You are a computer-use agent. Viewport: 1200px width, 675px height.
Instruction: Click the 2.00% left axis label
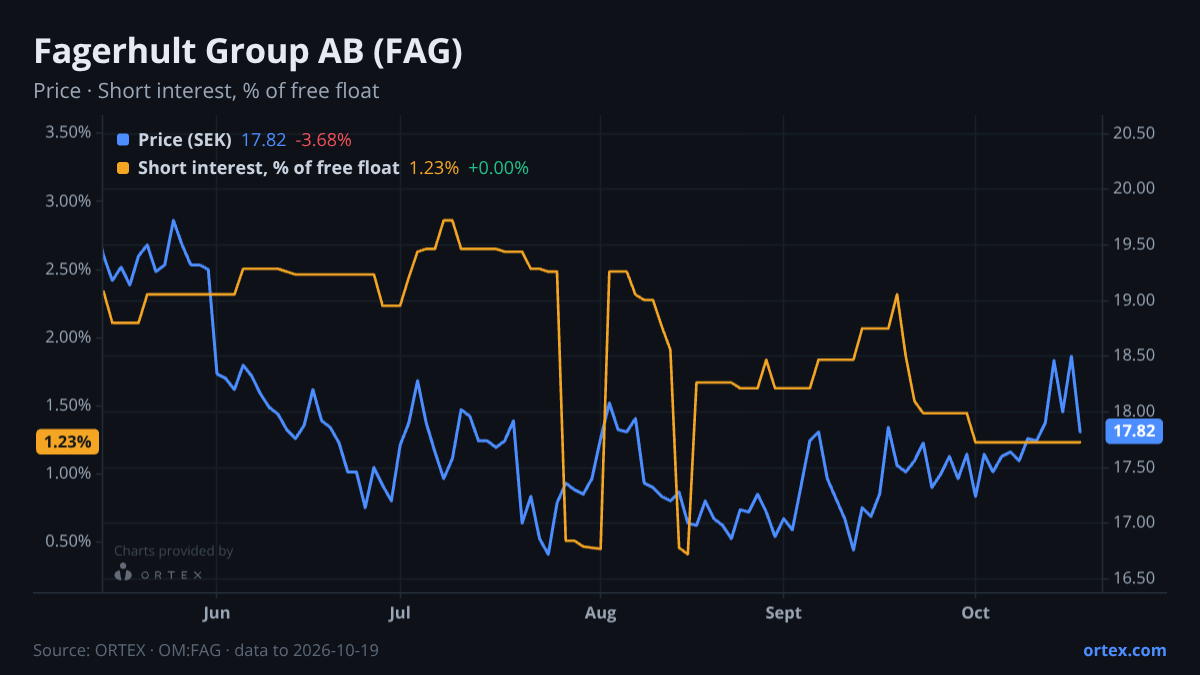point(69,337)
